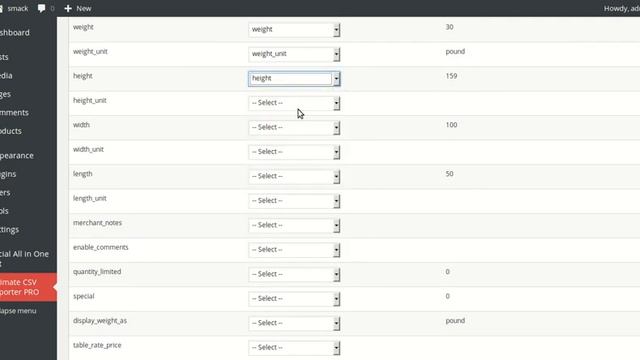Image resolution: width=640 pixels, height=360 pixels.
Task: Open the weight mapping dropdown
Action: point(294,29)
